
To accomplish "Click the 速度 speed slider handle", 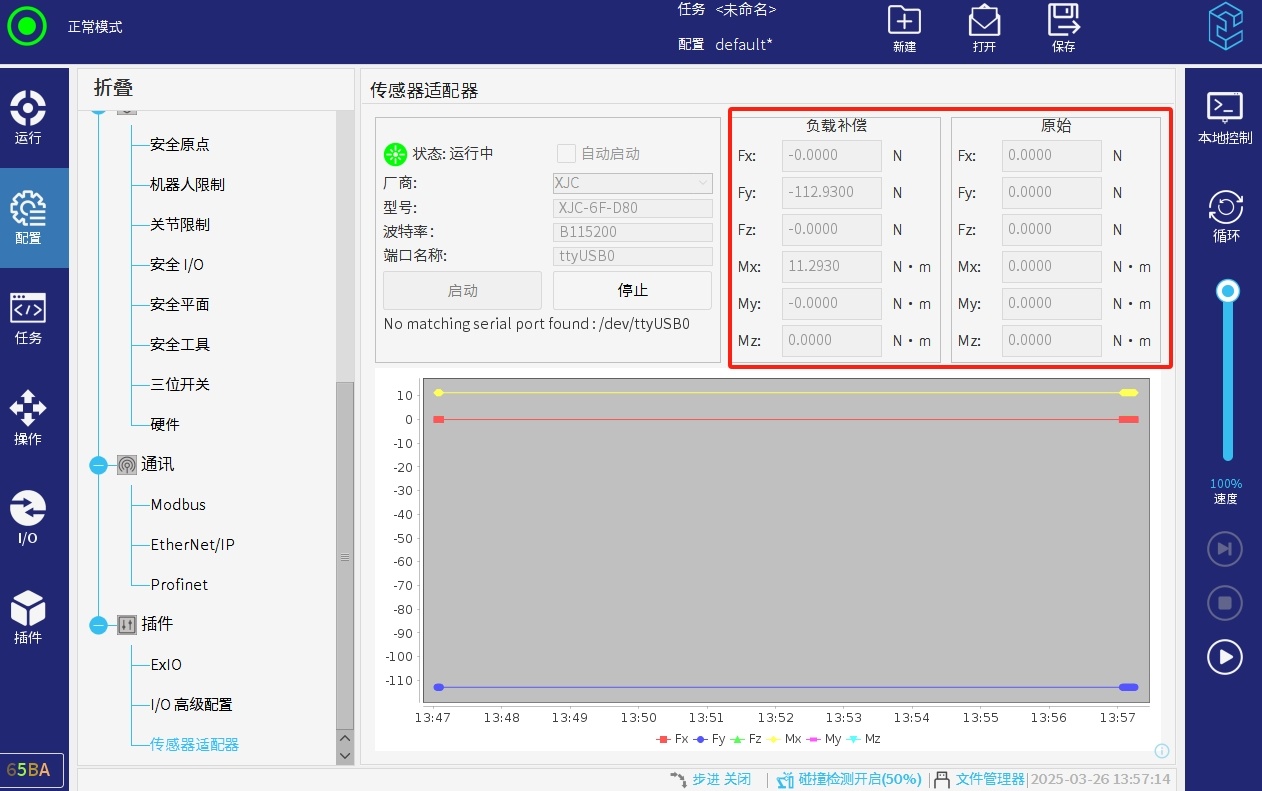I will pyautogui.click(x=1228, y=291).
